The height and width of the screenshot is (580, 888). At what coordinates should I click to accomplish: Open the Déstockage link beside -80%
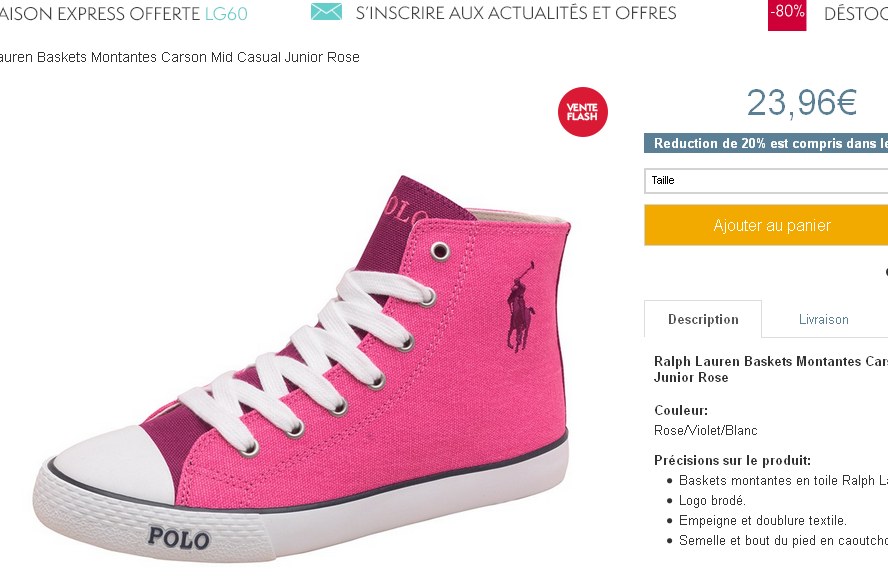(x=855, y=14)
